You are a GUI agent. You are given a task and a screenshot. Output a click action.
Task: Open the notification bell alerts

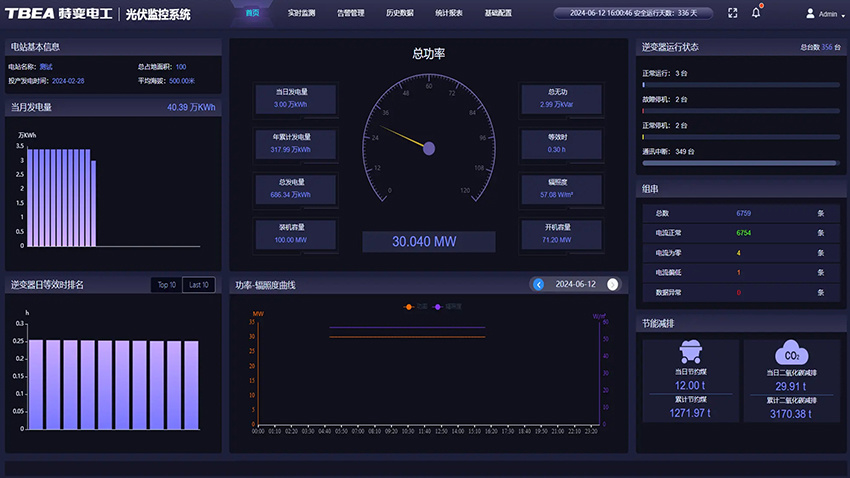(x=757, y=13)
